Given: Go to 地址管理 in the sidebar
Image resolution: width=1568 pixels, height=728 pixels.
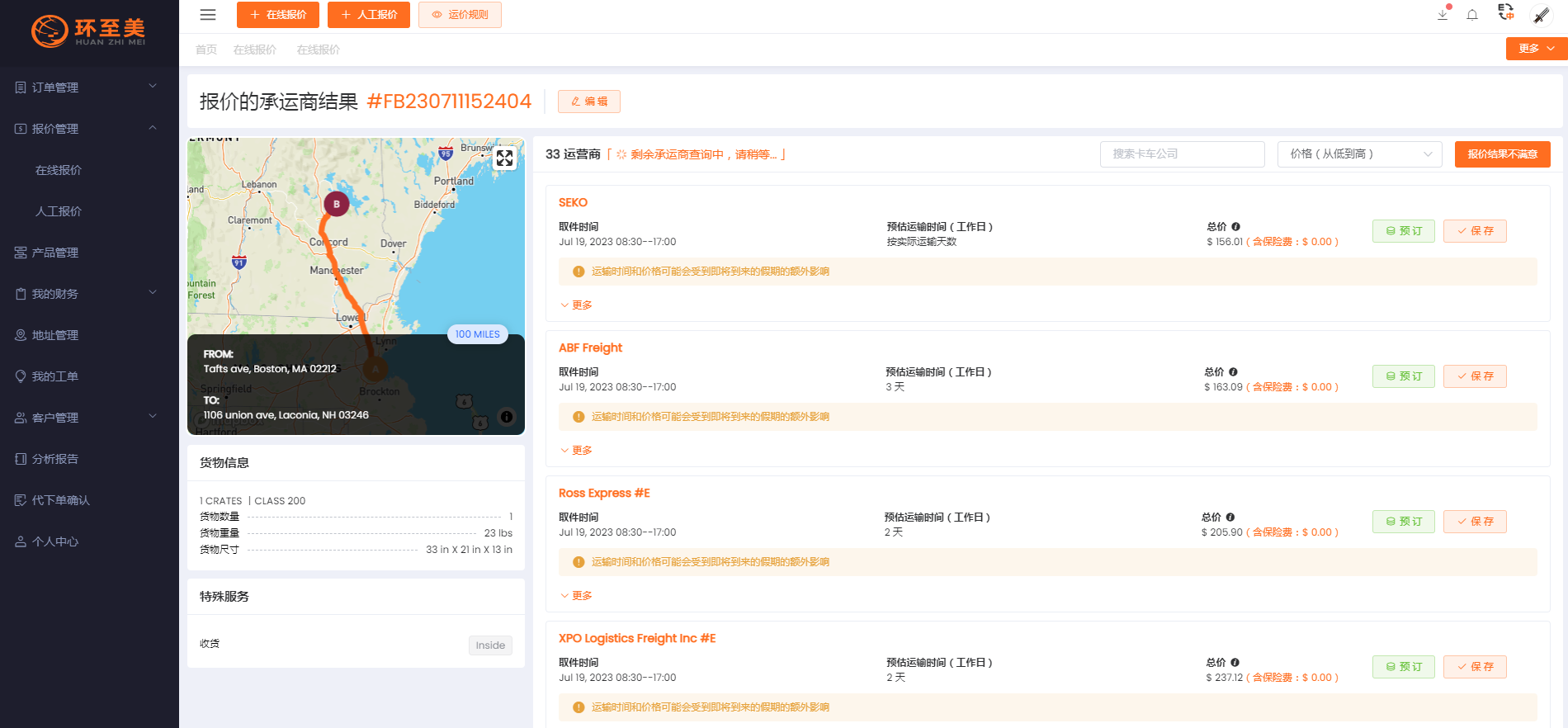Looking at the screenshot, I should 55,335.
